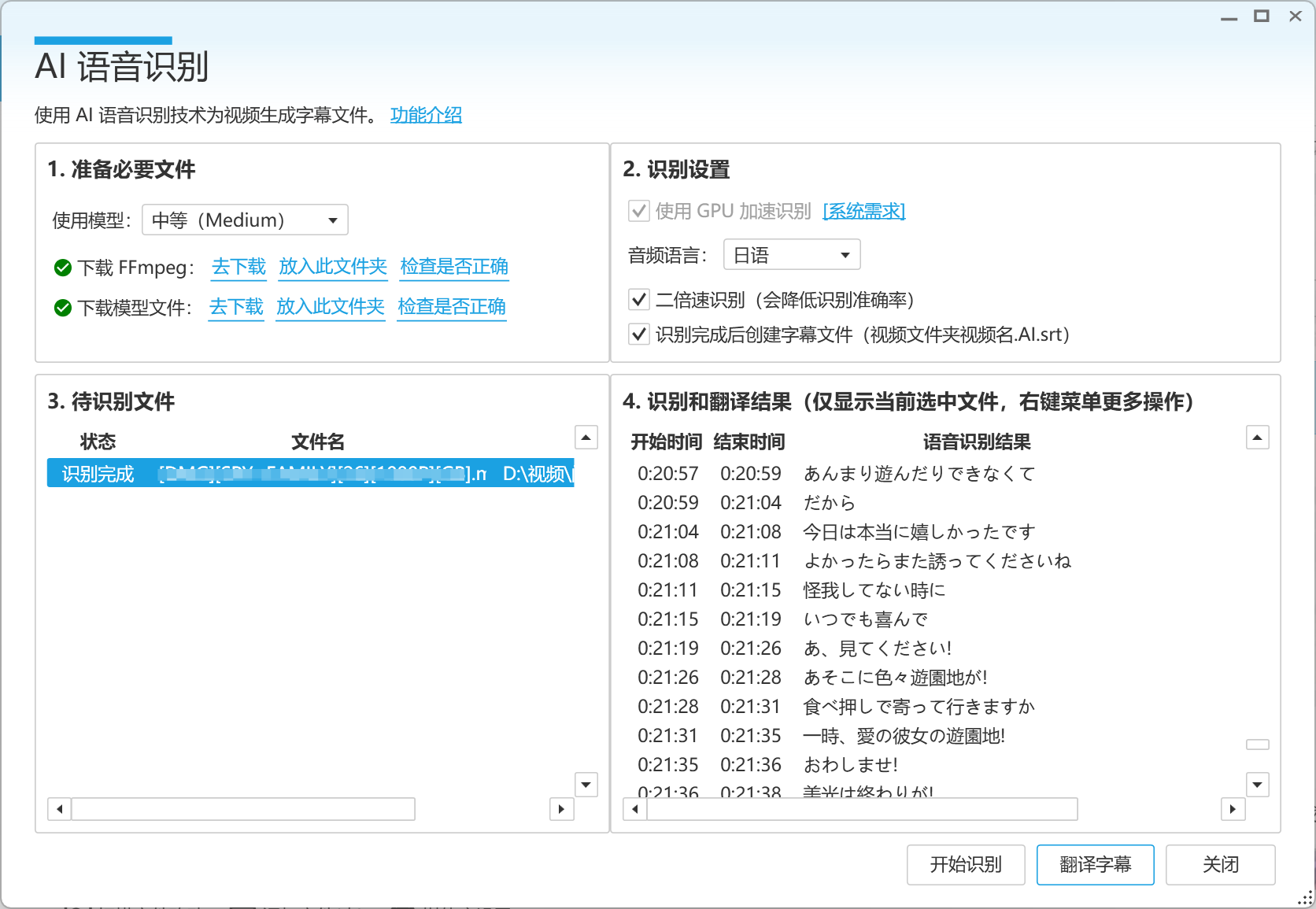Viewport: 1316px width, 909px height.
Task: Click the 语音识别结果 column header
Action: coord(977,442)
